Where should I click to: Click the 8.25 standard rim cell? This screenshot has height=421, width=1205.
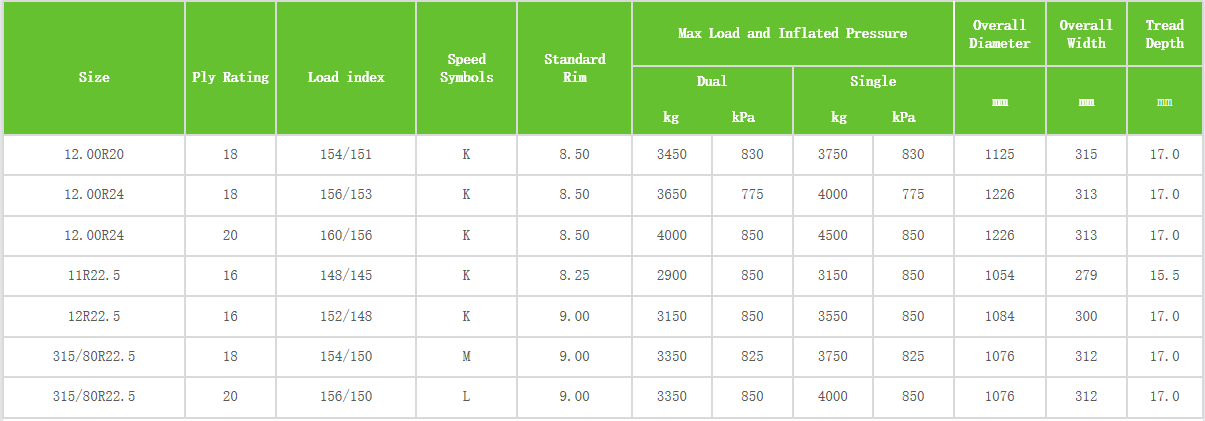pyautogui.click(x=574, y=275)
